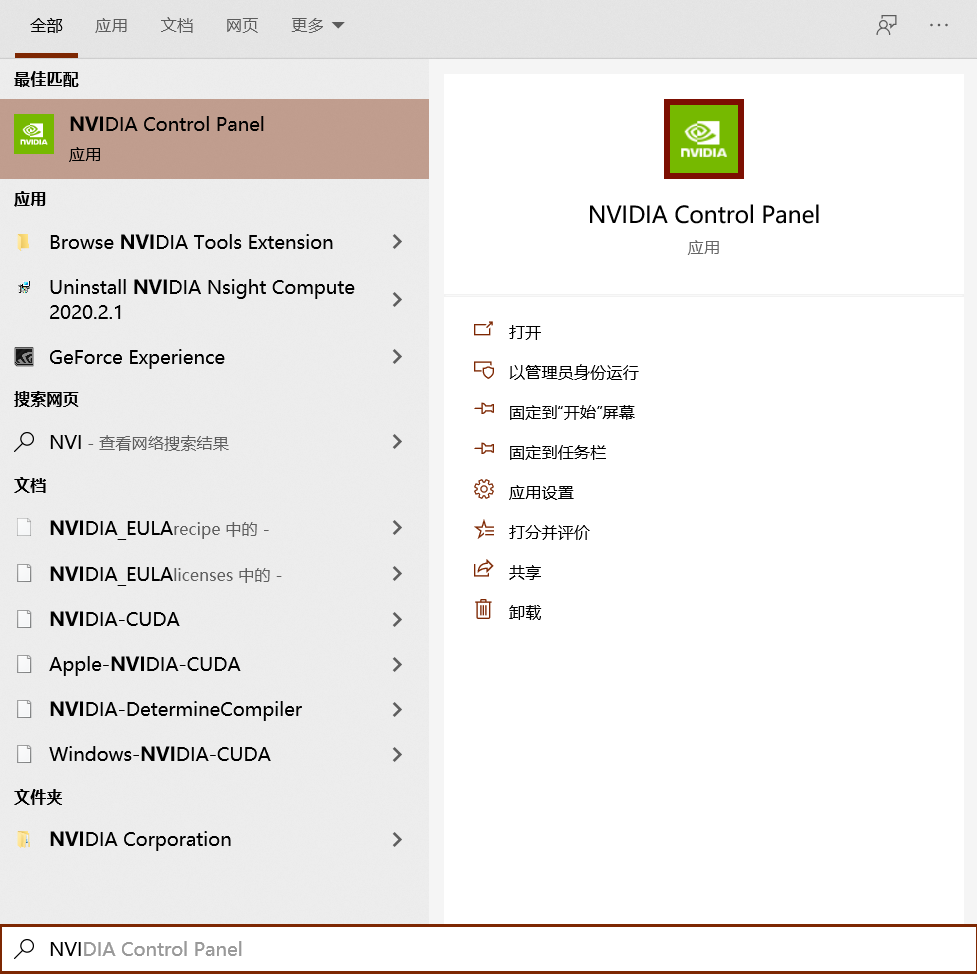Screen dimensions: 977x974
Task: Click the Uninstall NVIDIA Nsight Compute icon
Action: (24, 287)
